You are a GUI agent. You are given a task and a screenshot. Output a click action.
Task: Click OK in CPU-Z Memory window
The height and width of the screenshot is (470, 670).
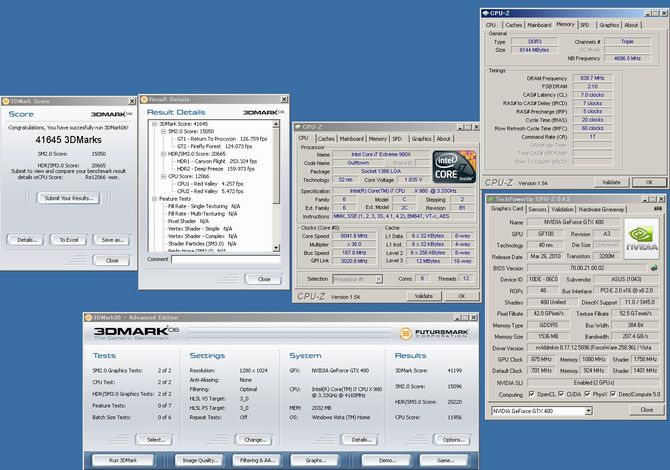649,182
